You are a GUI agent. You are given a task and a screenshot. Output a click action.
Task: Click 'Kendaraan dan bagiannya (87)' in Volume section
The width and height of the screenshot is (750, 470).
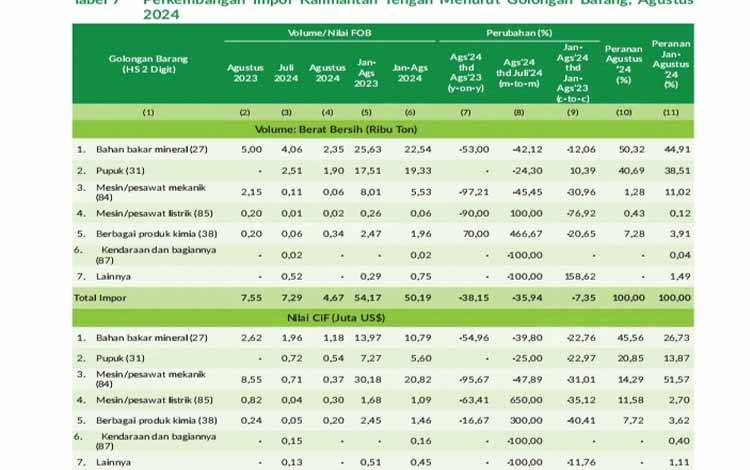(x=156, y=255)
